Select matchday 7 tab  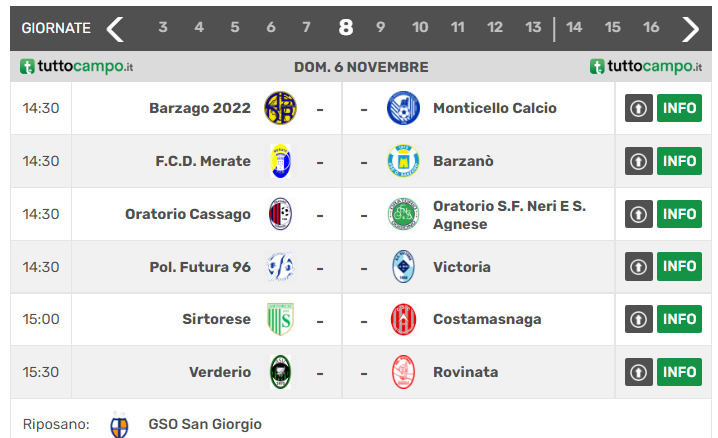coord(307,28)
